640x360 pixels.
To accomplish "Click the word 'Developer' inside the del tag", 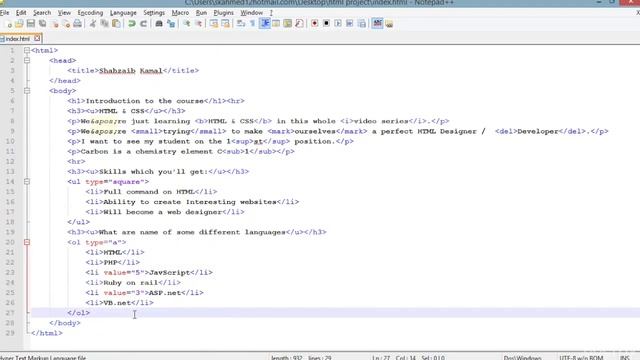I will (538, 131).
